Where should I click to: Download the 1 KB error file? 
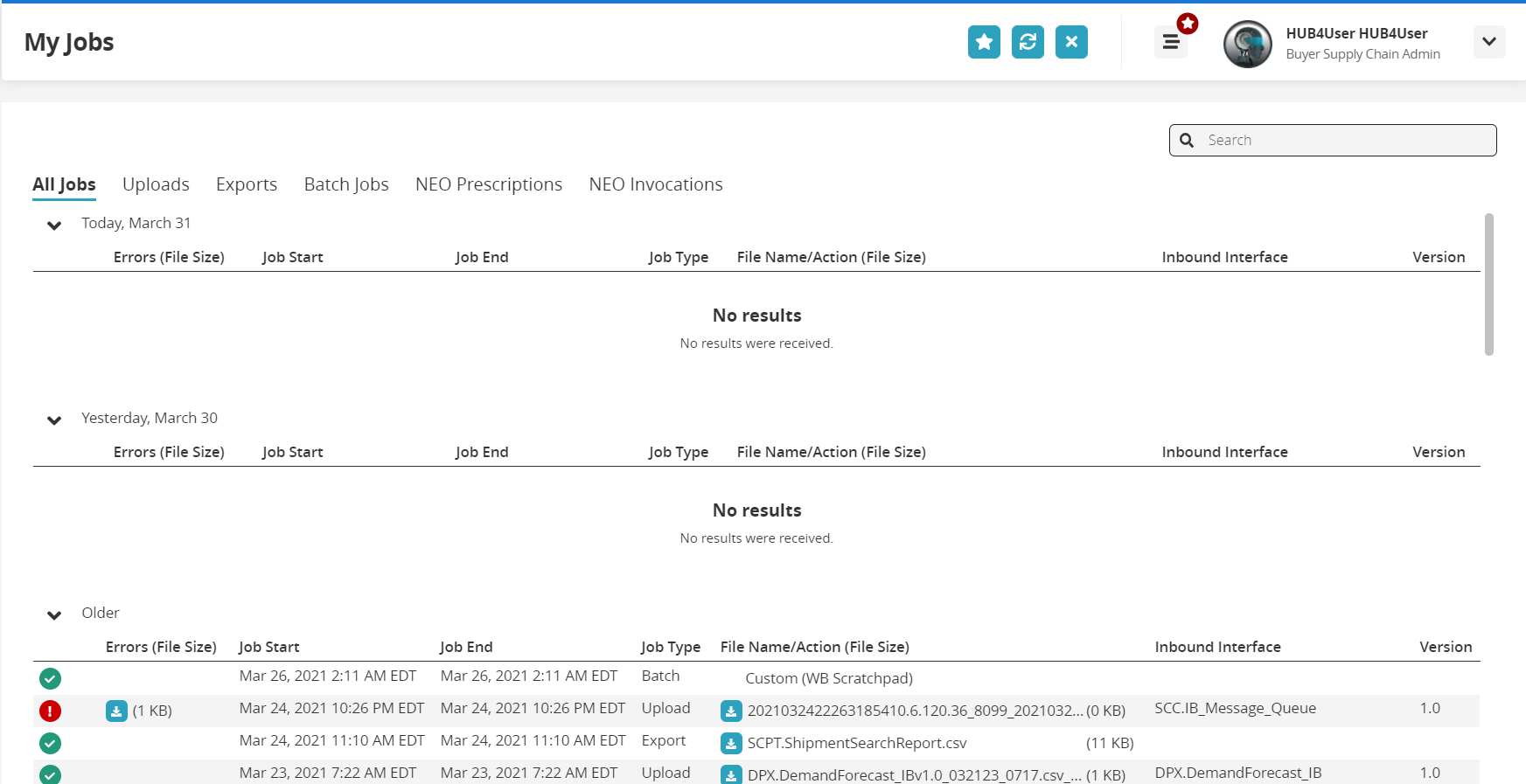[116, 711]
